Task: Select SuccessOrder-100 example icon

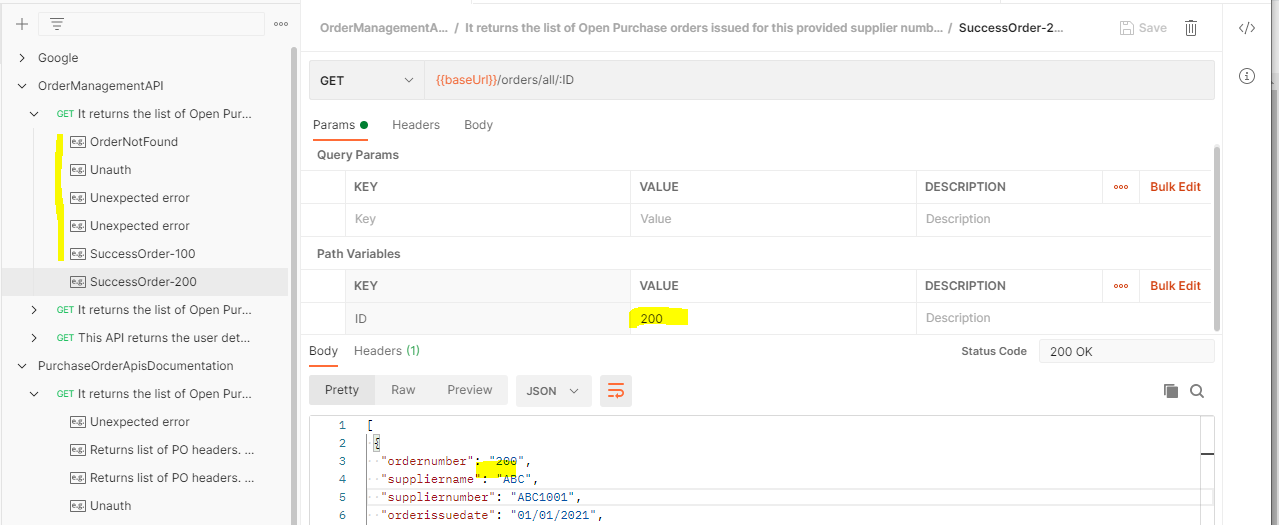Action: (x=77, y=254)
